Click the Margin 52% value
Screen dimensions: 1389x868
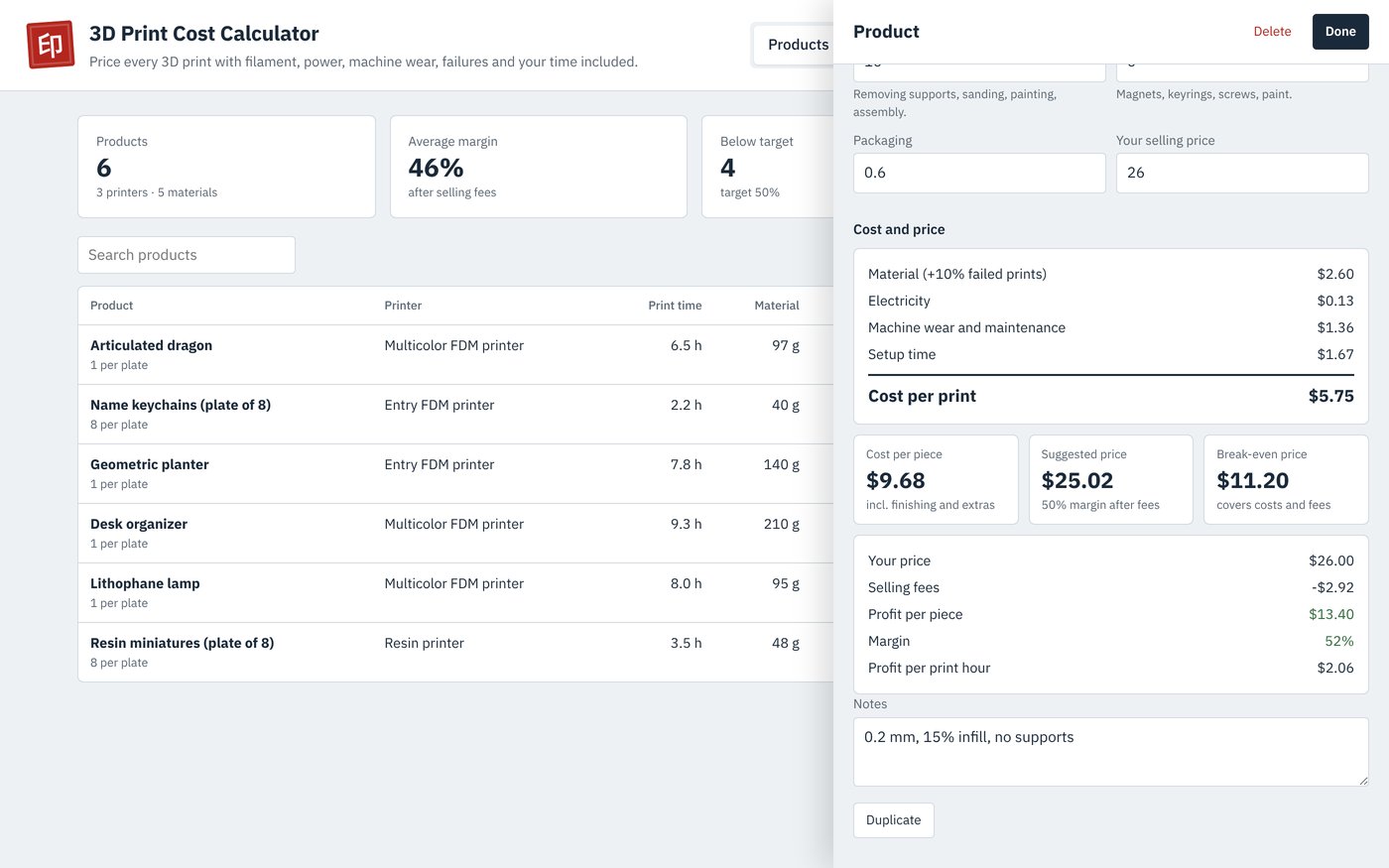(1339, 641)
